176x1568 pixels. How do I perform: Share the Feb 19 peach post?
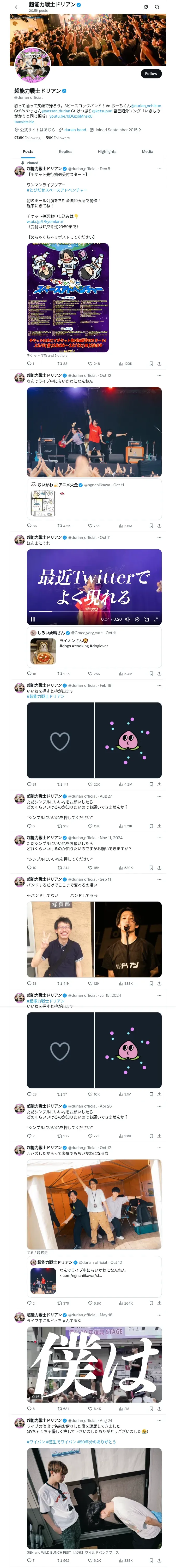(x=159, y=784)
